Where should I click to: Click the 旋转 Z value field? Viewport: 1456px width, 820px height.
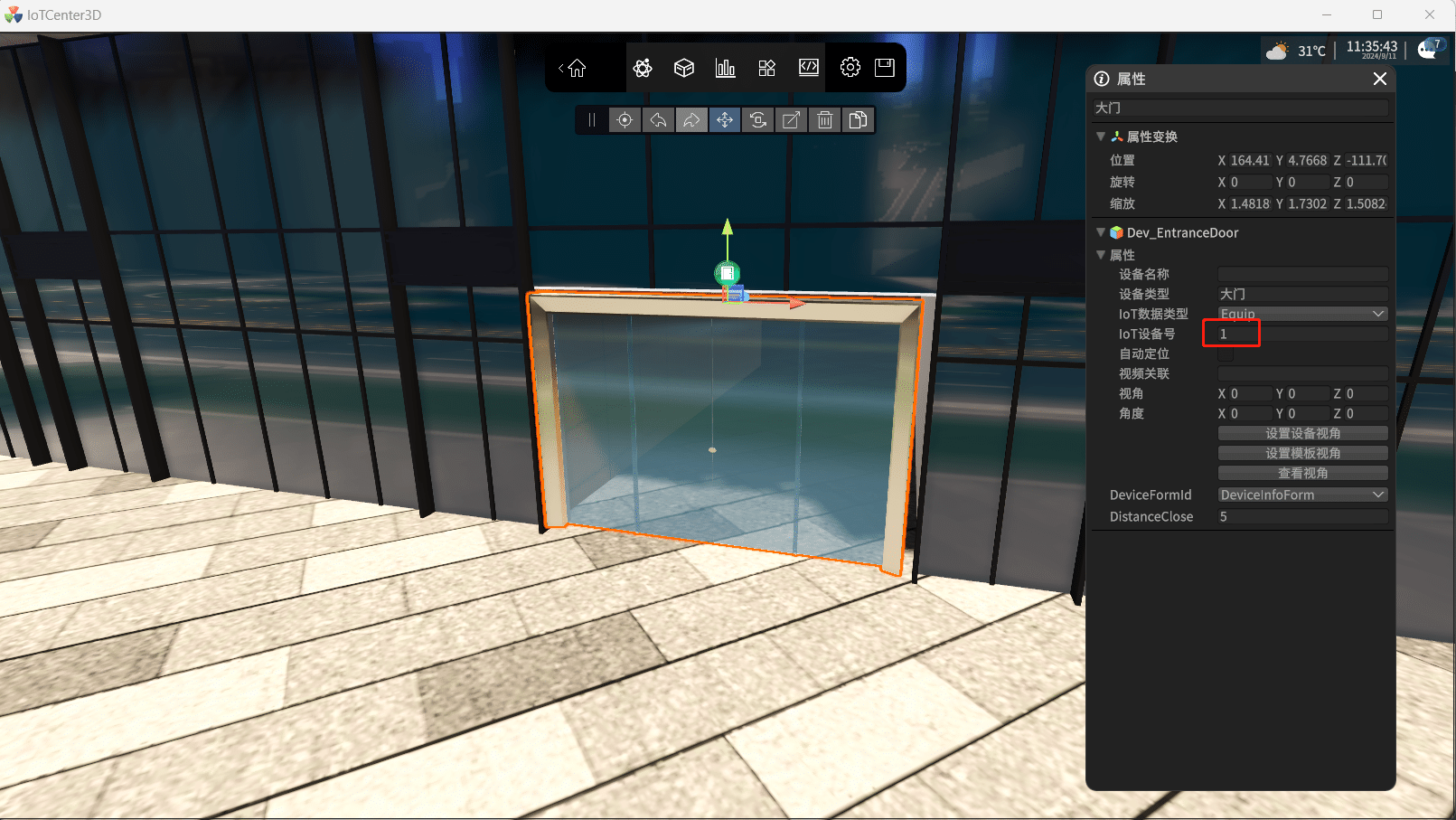(x=1366, y=182)
